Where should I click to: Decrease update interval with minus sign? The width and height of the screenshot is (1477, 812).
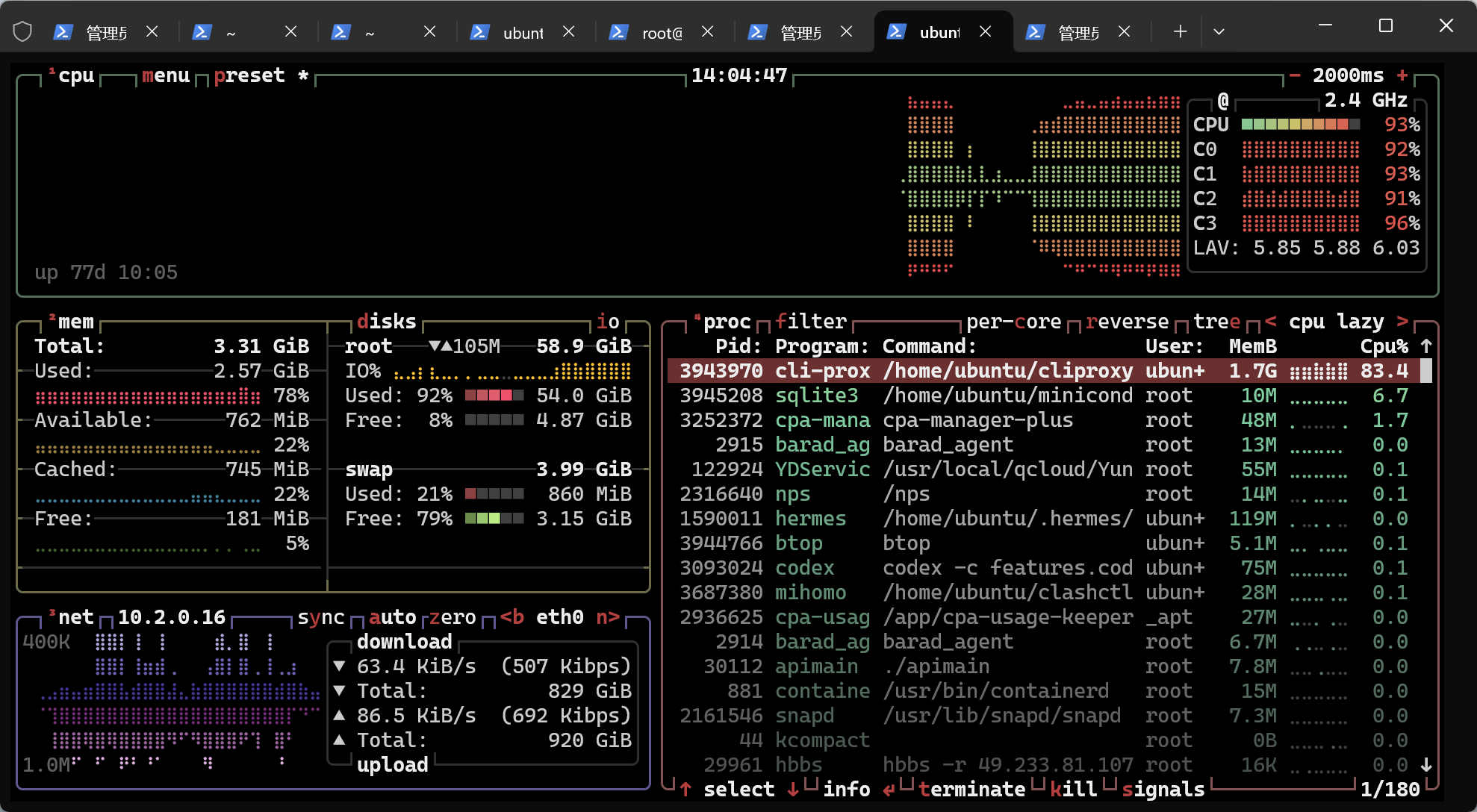click(x=1295, y=75)
